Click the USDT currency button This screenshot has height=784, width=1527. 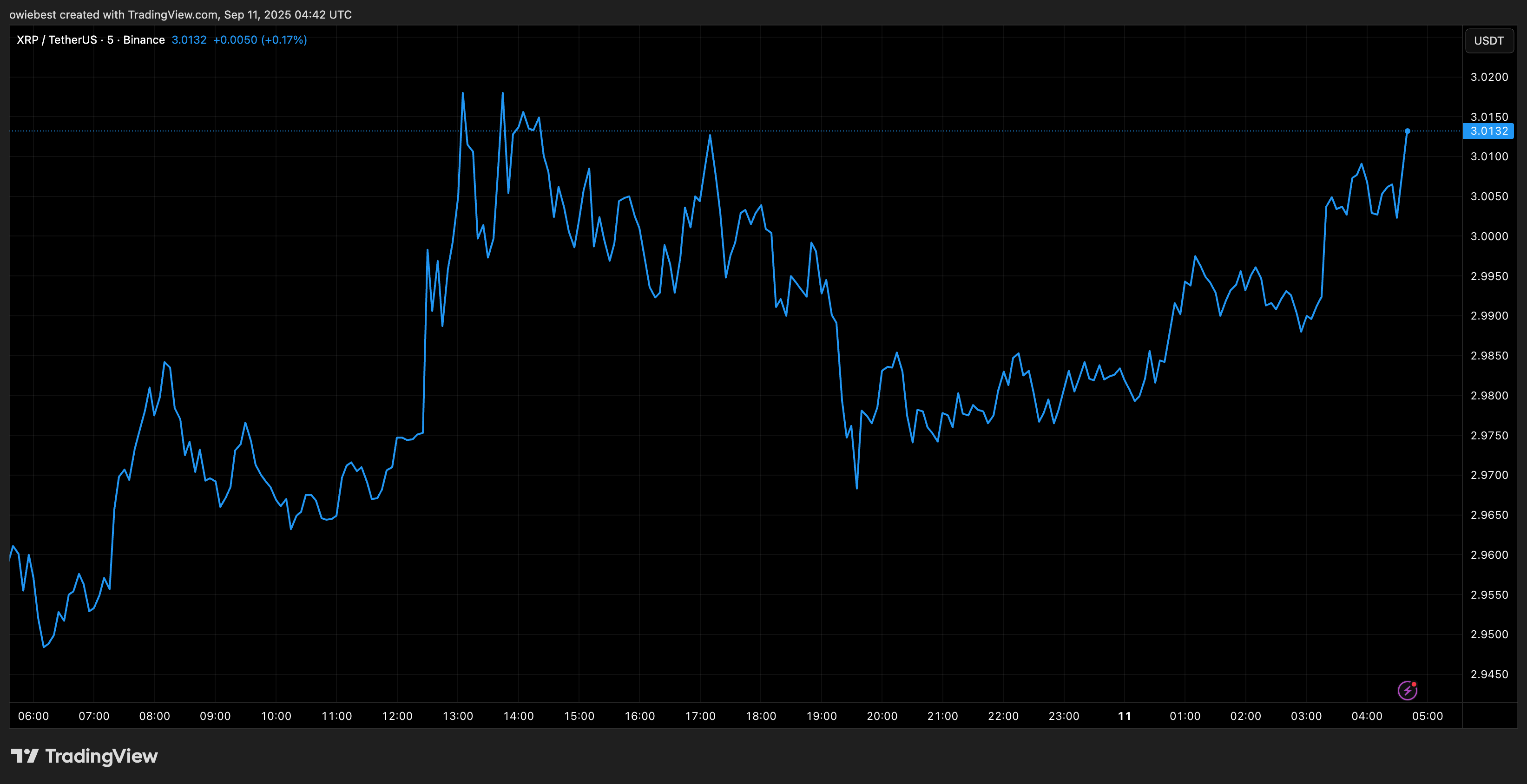[1489, 40]
